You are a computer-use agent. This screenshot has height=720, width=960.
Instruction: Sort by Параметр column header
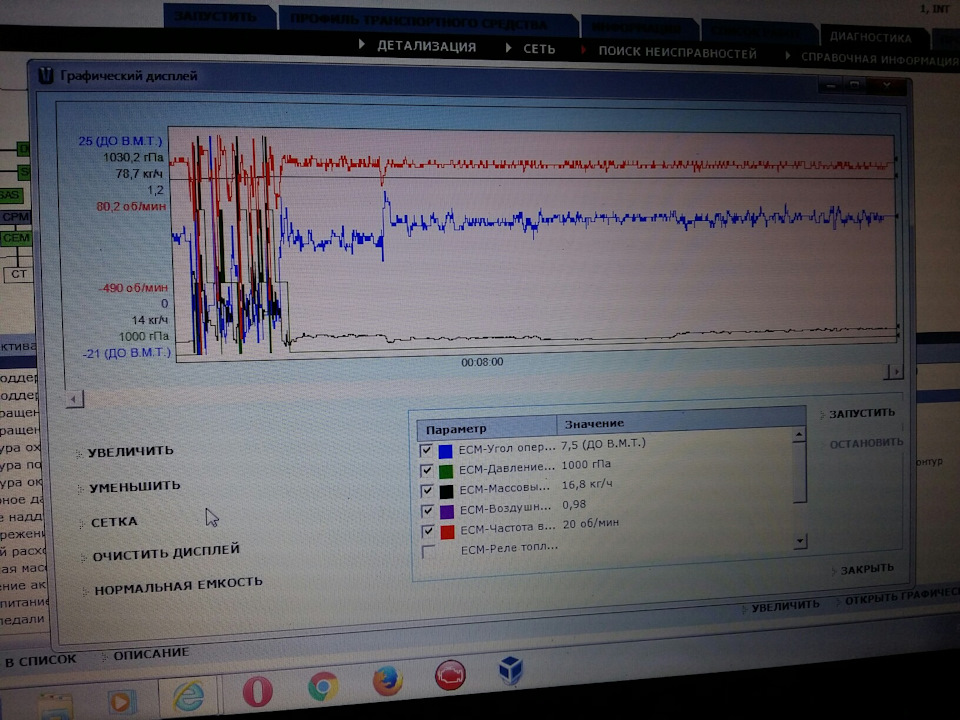click(x=487, y=427)
